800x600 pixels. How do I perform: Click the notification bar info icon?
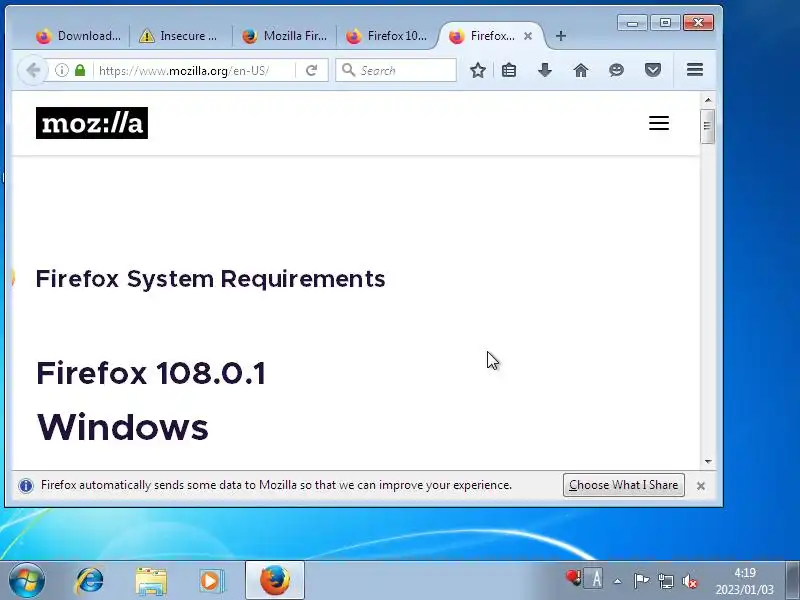coord(26,485)
